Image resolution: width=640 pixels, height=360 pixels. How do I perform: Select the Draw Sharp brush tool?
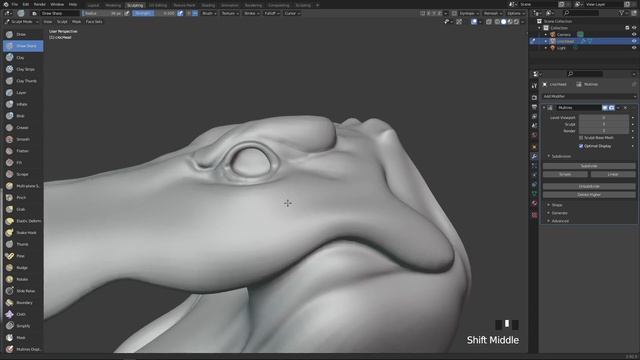[x=23, y=46]
